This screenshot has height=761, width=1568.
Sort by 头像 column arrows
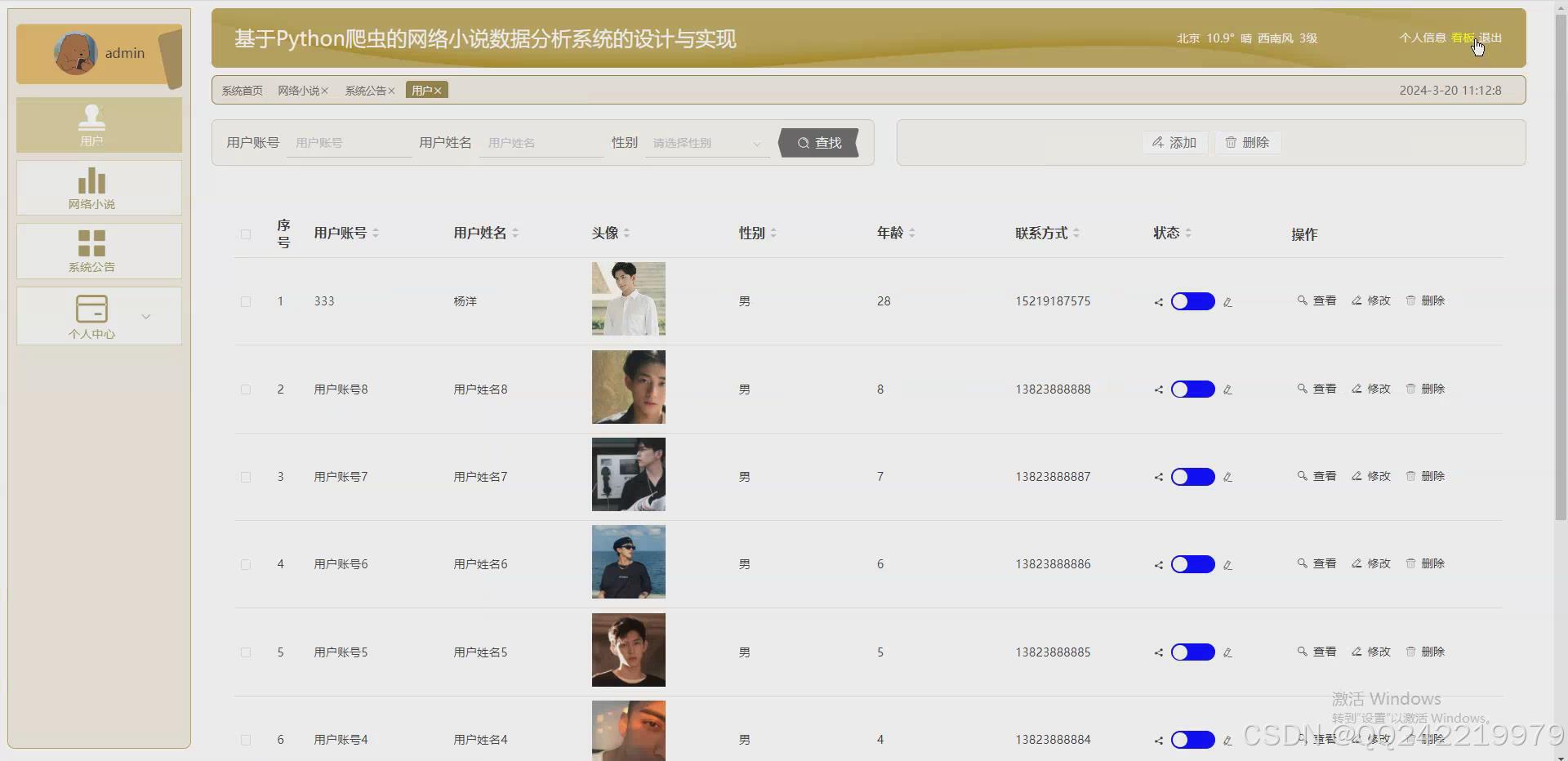[626, 234]
